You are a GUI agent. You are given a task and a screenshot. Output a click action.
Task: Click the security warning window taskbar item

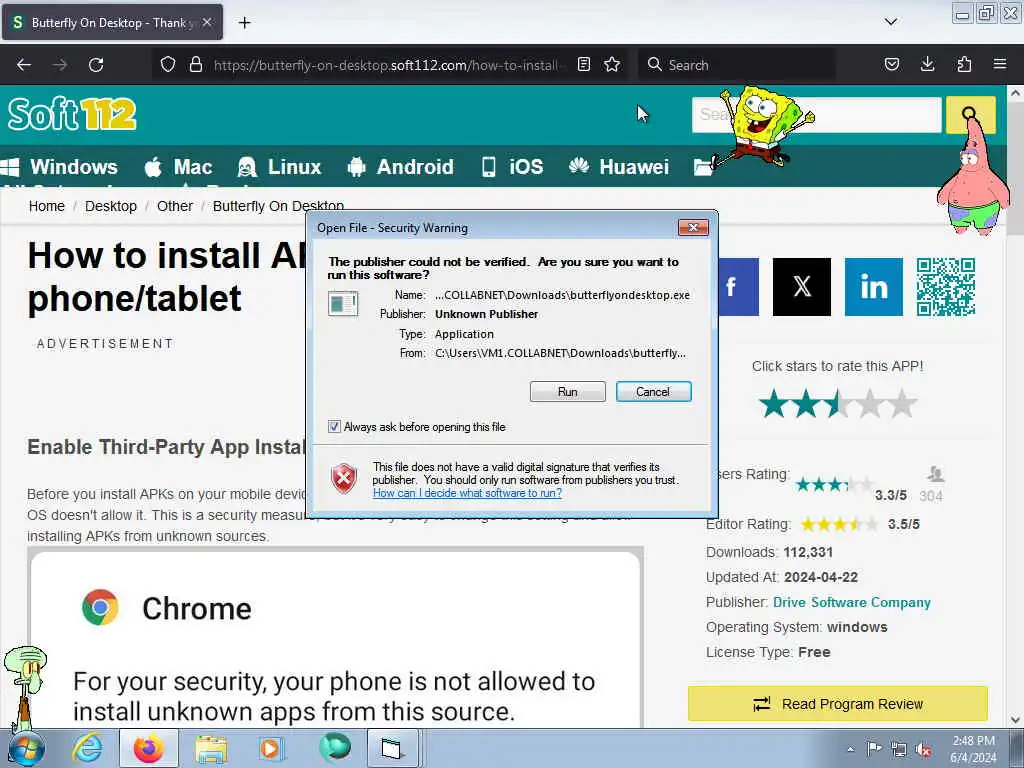[392, 749]
